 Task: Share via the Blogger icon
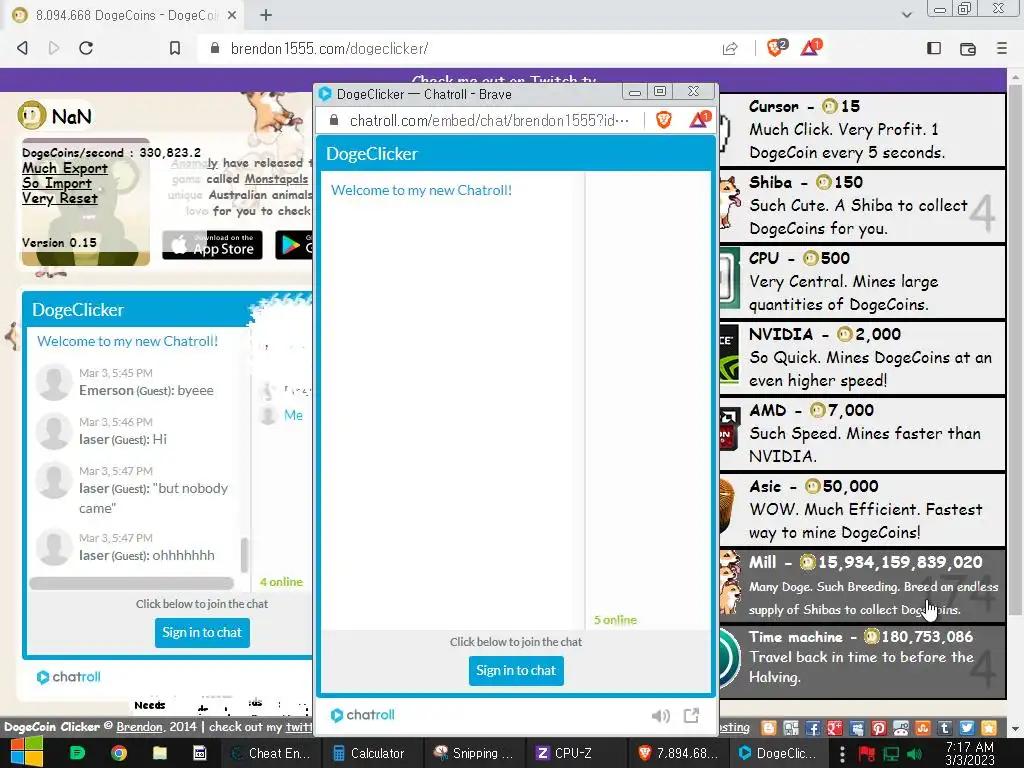tap(769, 728)
